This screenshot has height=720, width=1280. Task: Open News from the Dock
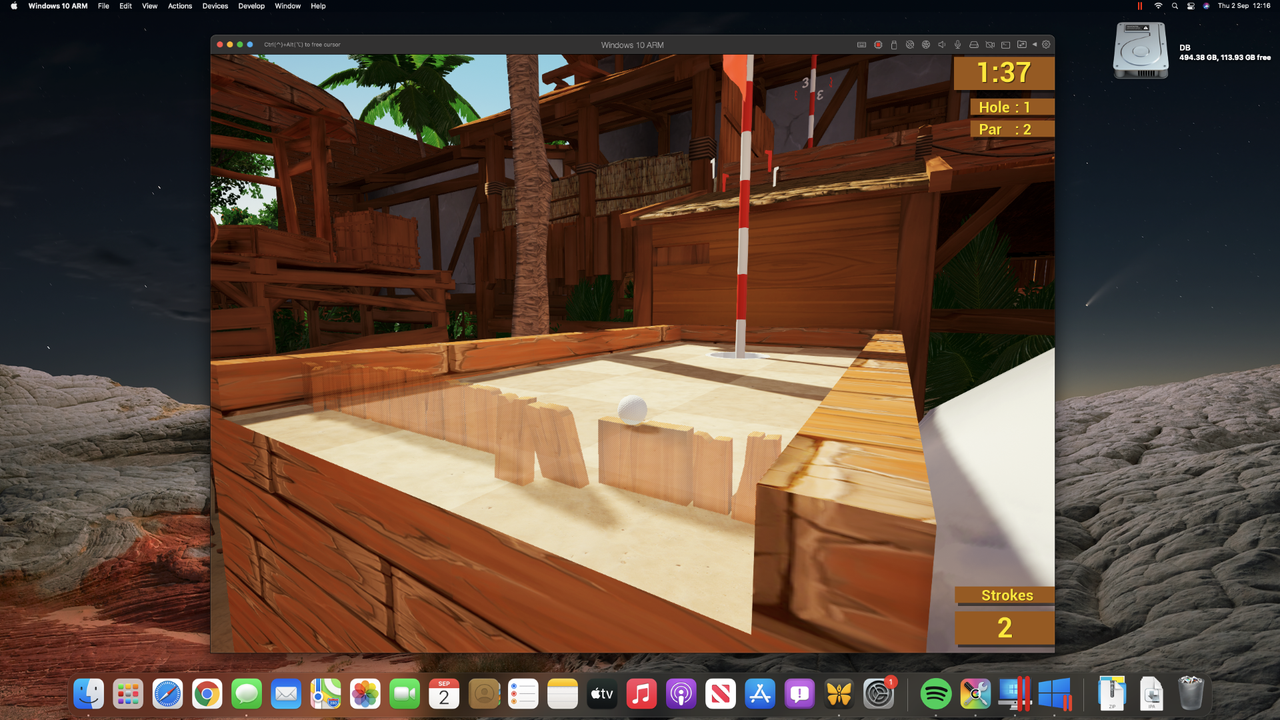pyautogui.click(x=720, y=693)
